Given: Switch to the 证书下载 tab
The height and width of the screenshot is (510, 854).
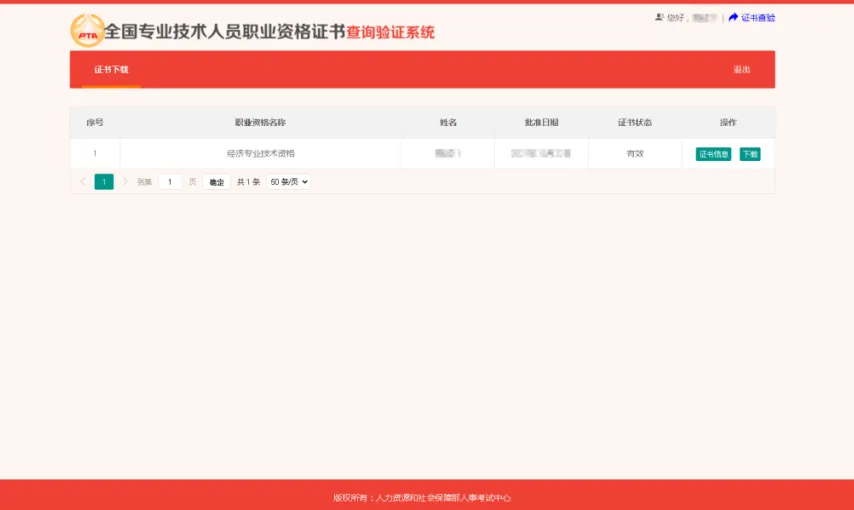Looking at the screenshot, I should tap(111, 70).
